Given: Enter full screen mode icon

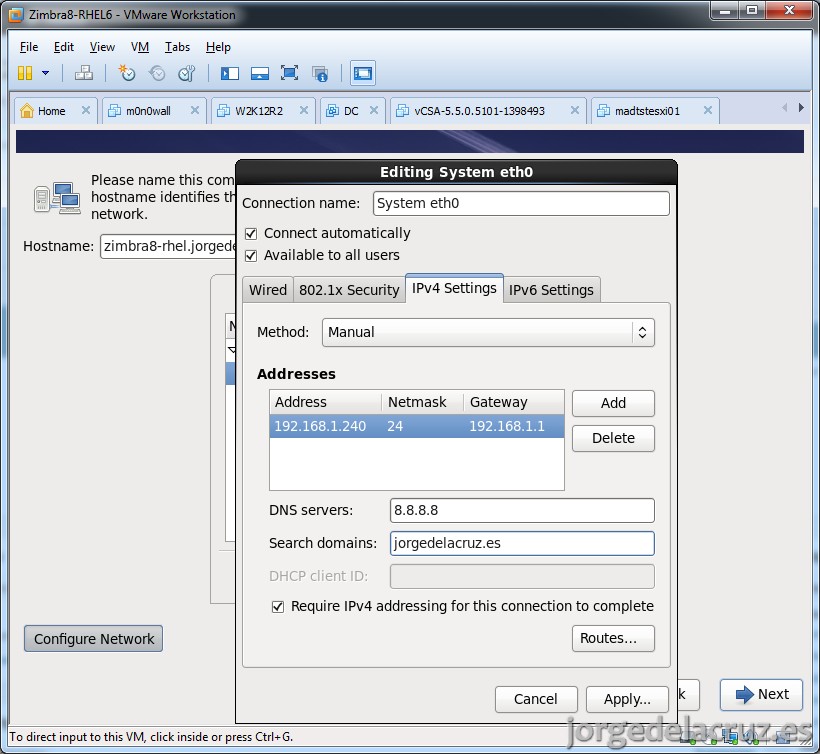Looking at the screenshot, I should coord(289,73).
